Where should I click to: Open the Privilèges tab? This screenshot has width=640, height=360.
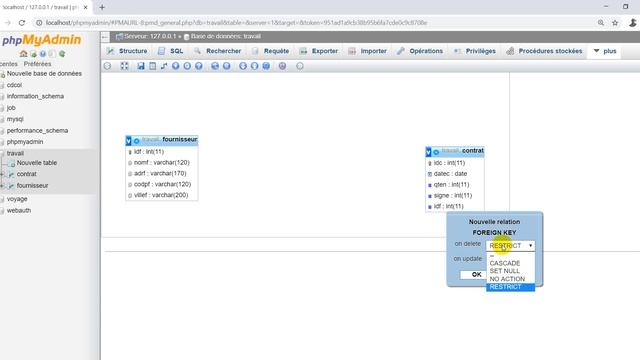(475, 51)
